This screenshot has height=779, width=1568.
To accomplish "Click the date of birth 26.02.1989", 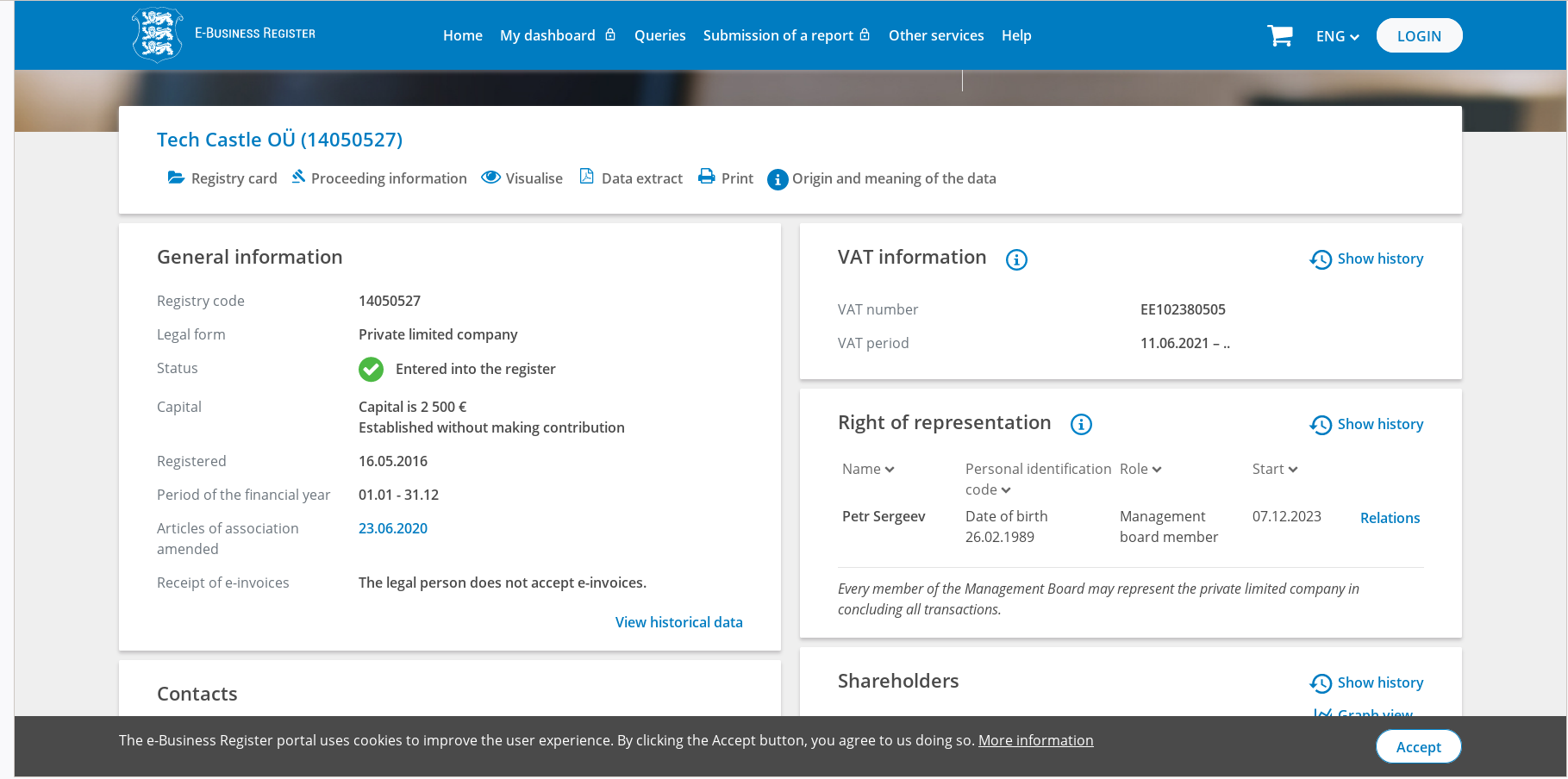I will [1000, 537].
